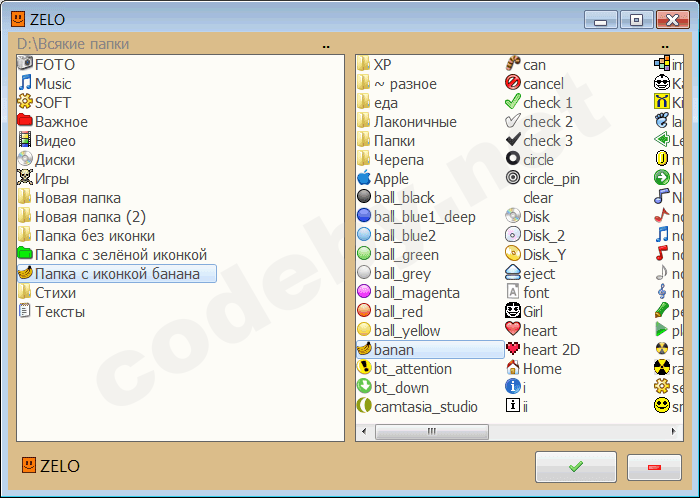Open the ~ разное icon folder
Screen dimensions: 700x498
pyautogui.click(x=397, y=83)
